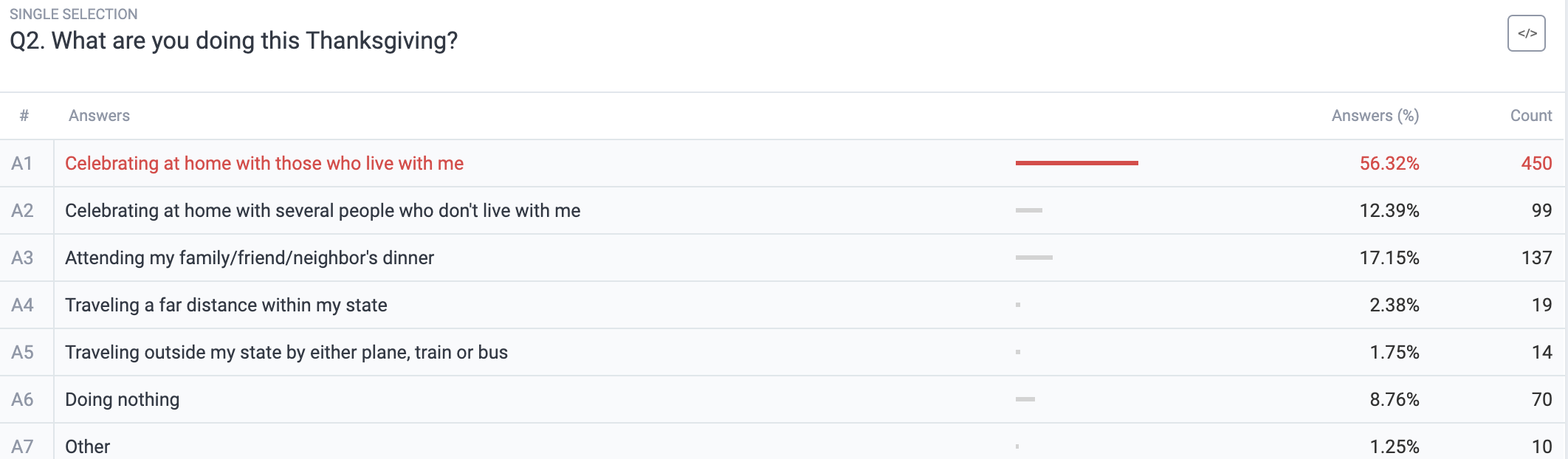This screenshot has width=1568, height=459.
Task: Click the A6 row label
Action: click(x=22, y=399)
